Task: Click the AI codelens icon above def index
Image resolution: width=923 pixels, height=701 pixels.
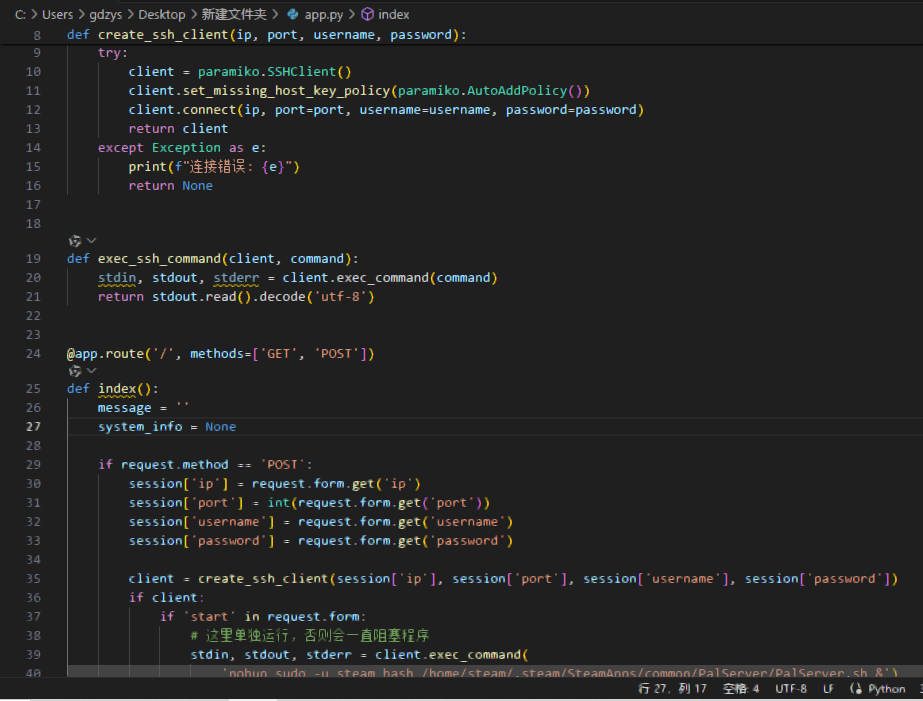Action: pyautogui.click(x=74, y=371)
